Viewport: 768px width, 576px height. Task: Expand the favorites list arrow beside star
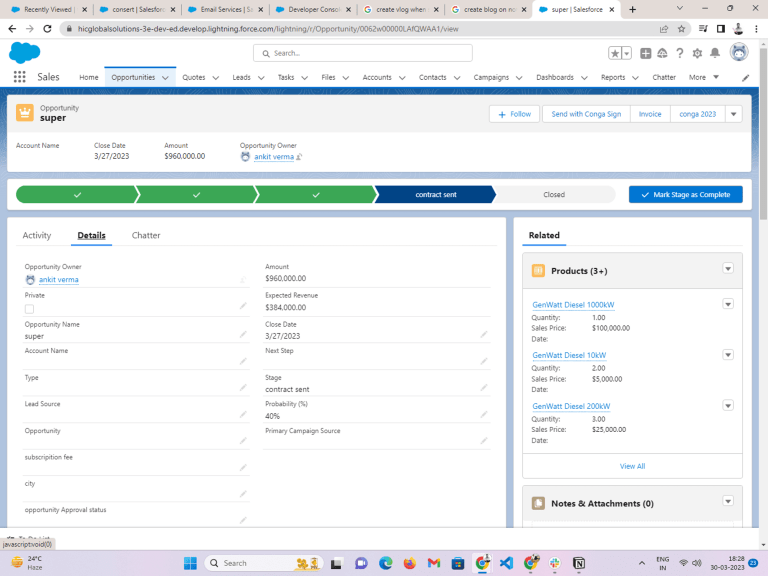click(x=626, y=53)
